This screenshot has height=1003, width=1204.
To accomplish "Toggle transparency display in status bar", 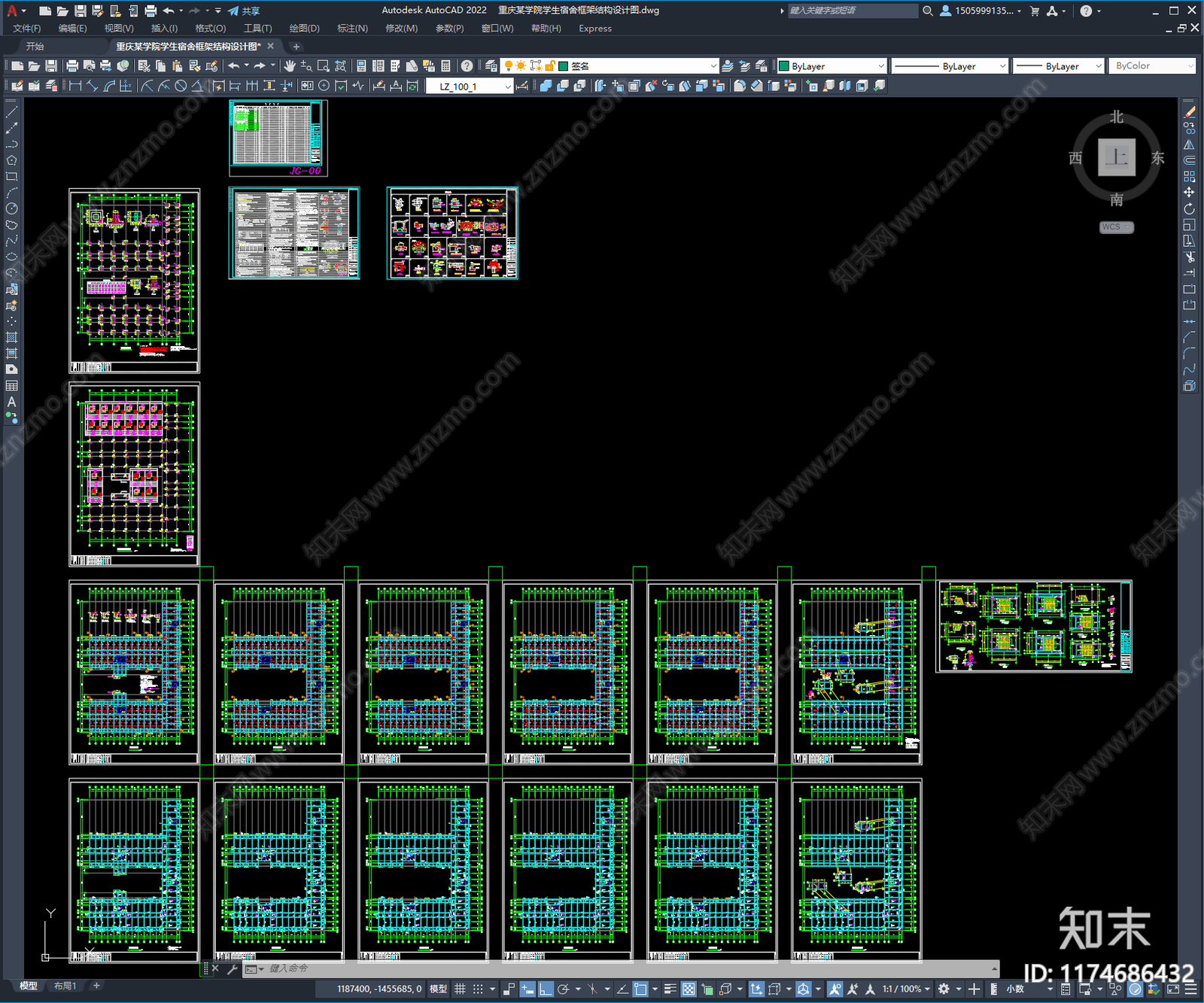I will 688,989.
